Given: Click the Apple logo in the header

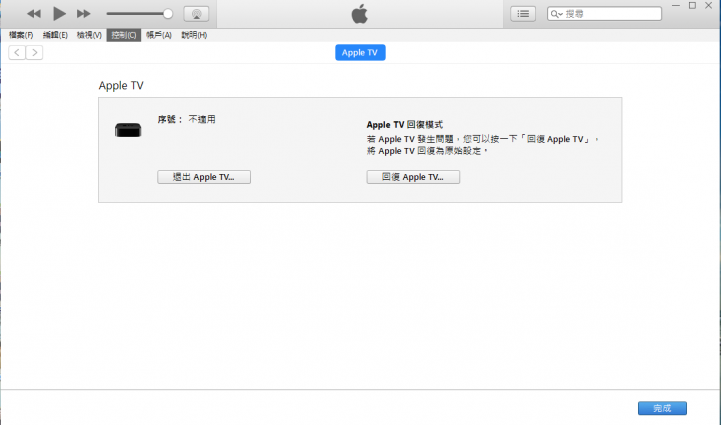Looking at the screenshot, I should [x=360, y=14].
